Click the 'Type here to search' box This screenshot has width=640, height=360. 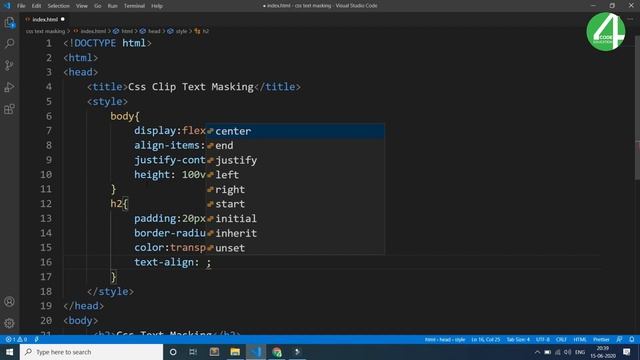pyautogui.click(x=91, y=352)
